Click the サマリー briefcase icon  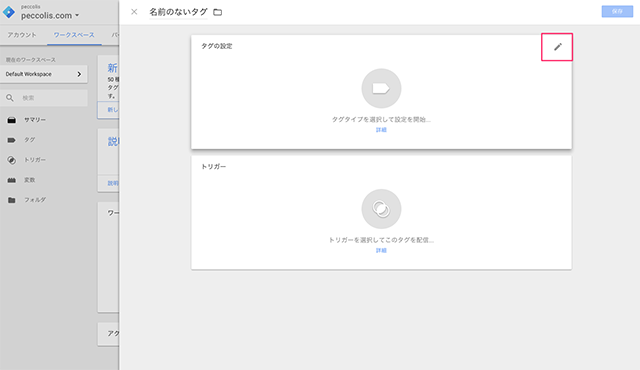point(12,120)
